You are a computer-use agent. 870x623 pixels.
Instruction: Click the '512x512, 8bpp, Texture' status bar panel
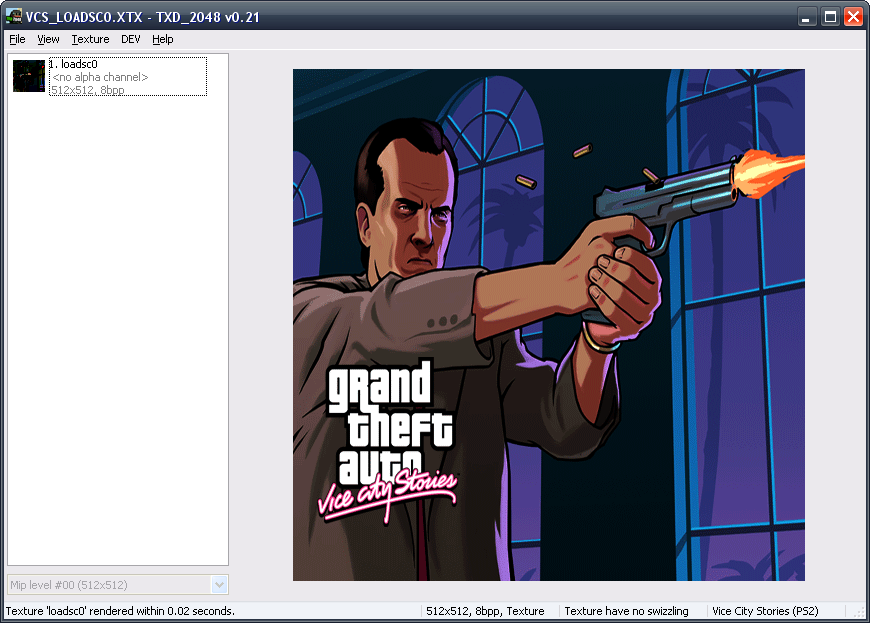[x=486, y=611]
